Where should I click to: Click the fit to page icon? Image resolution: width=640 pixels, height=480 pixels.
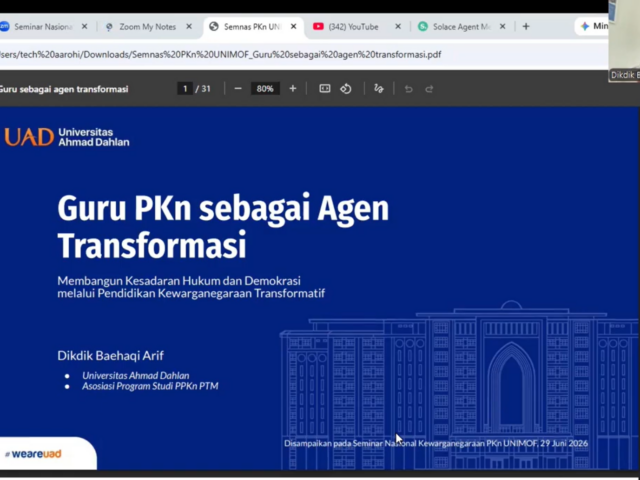click(324, 89)
